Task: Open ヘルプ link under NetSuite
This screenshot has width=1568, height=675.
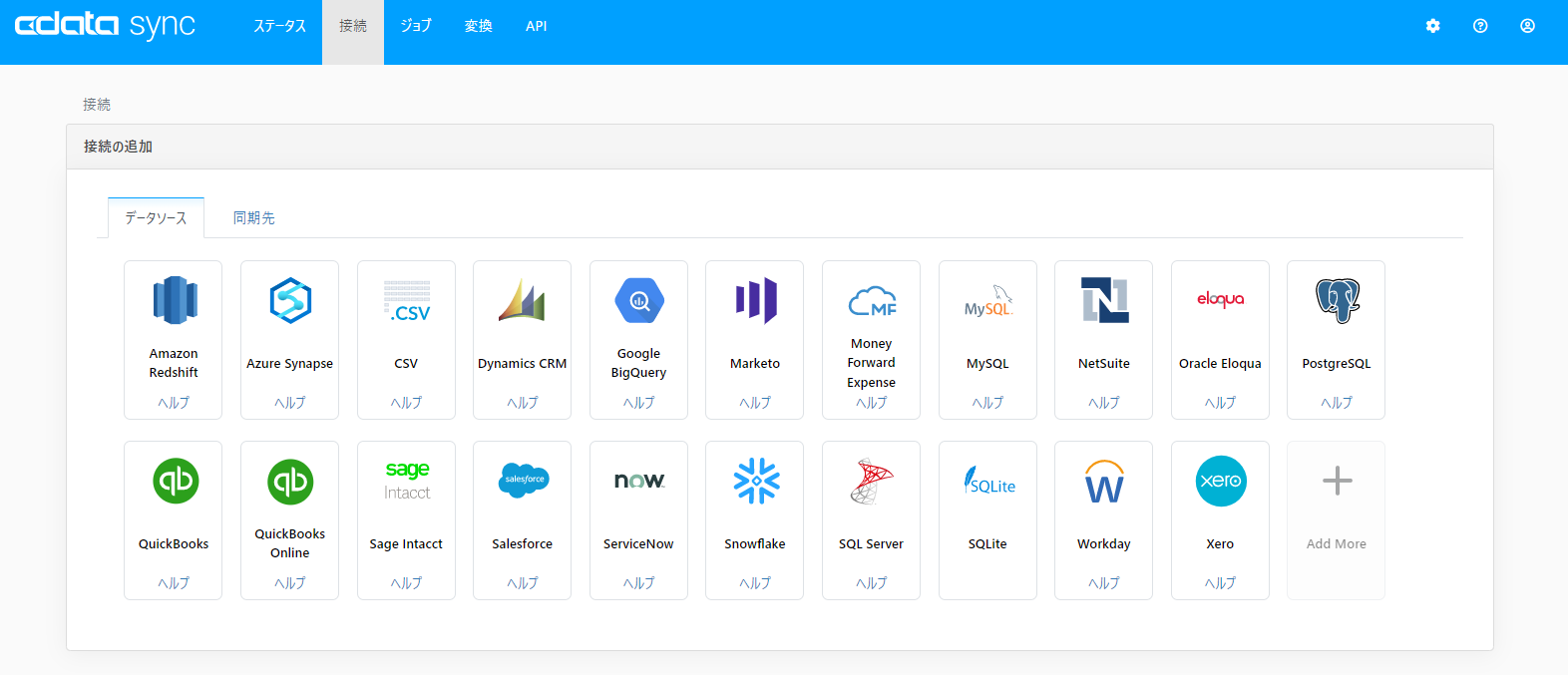Action: pyautogui.click(x=1104, y=403)
